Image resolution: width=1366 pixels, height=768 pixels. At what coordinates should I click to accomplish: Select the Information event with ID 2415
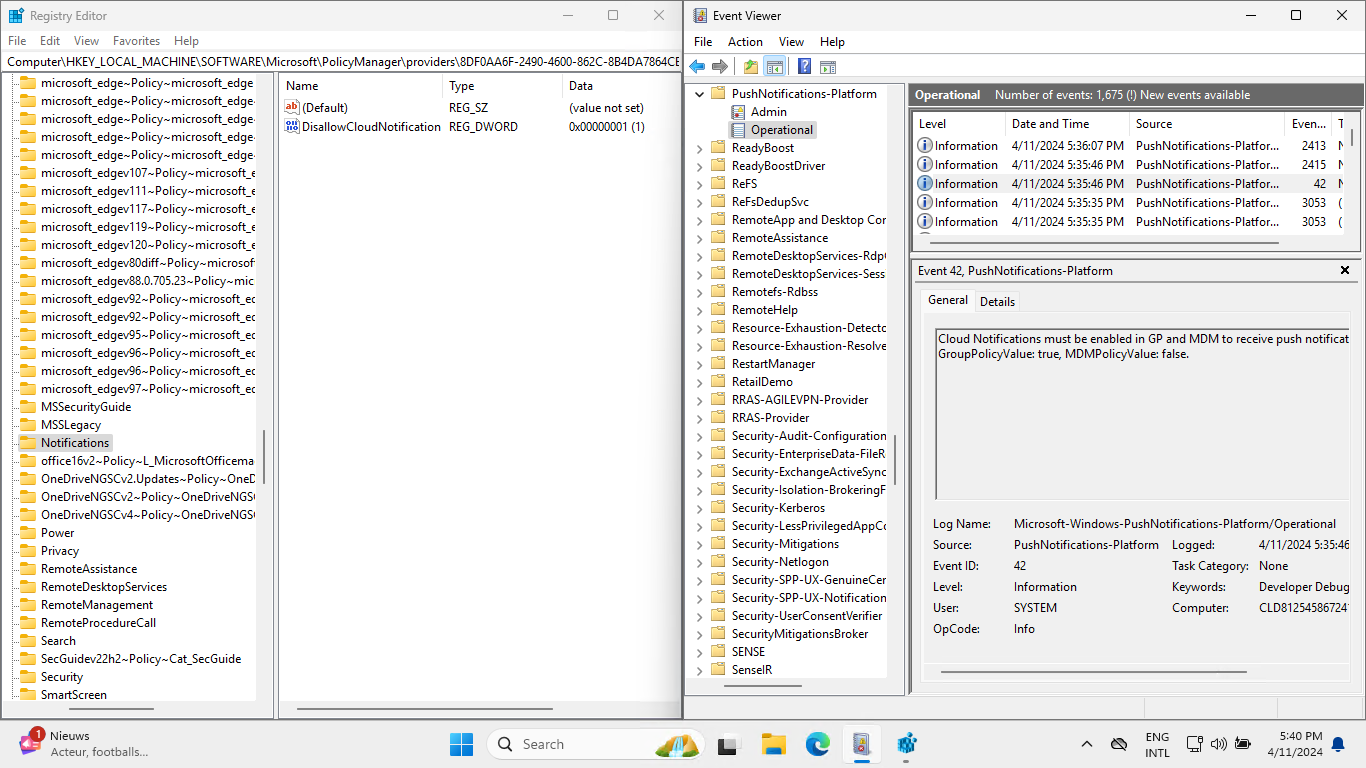pyautogui.click(x=1050, y=164)
